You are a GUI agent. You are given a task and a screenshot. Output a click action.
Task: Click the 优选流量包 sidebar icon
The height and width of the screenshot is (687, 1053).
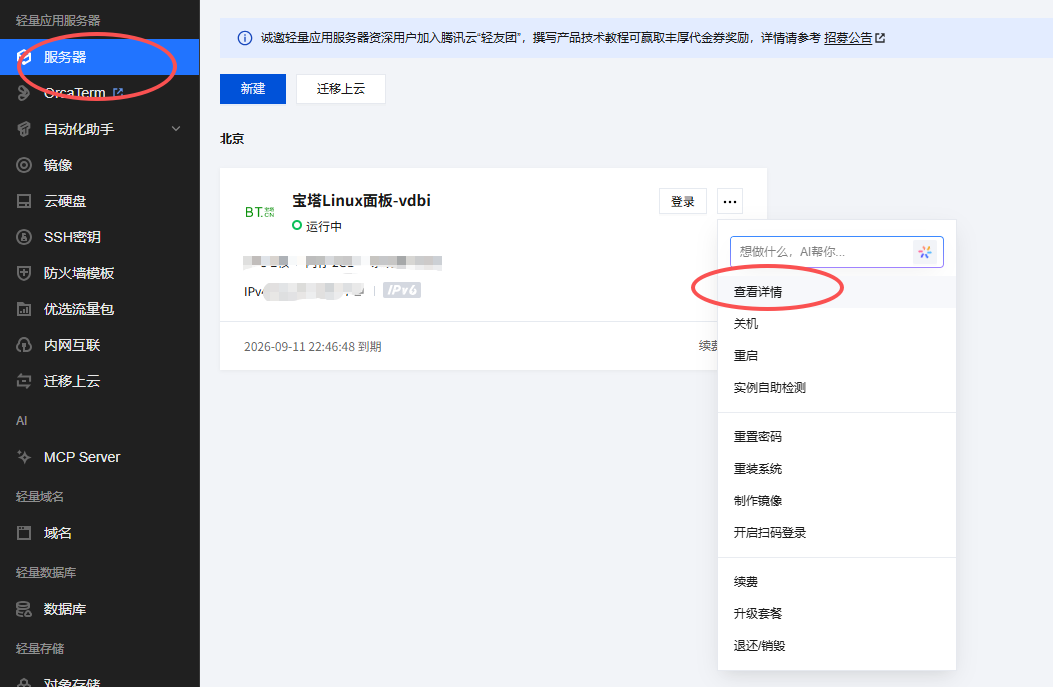tap(24, 309)
